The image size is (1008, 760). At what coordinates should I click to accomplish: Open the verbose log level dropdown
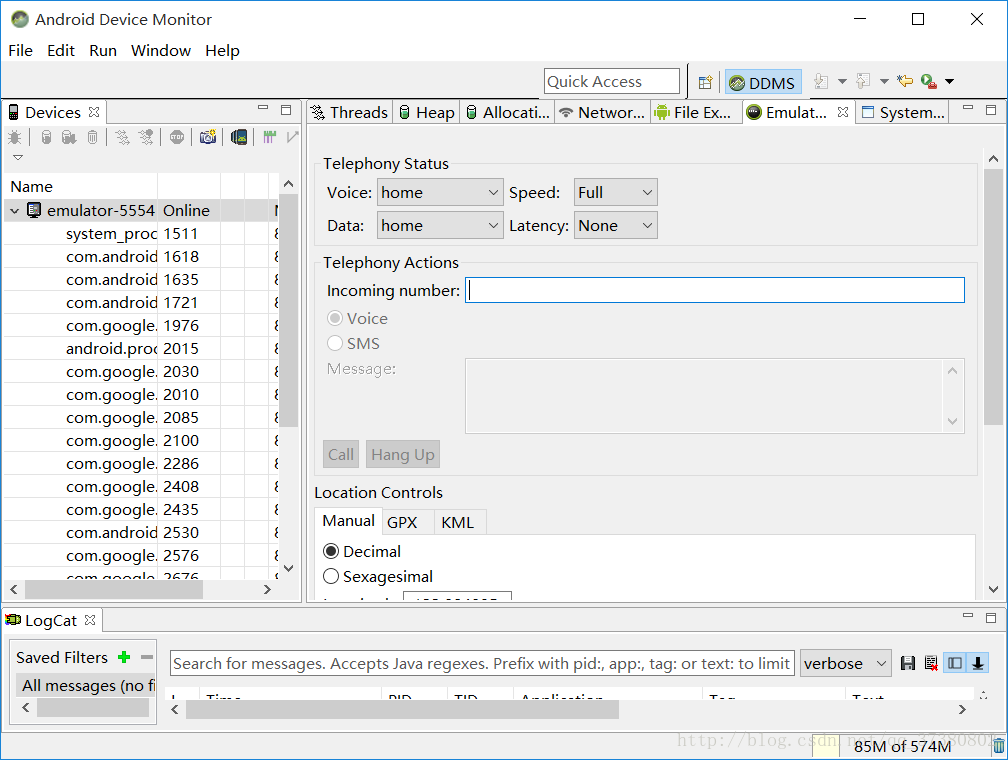(x=845, y=663)
